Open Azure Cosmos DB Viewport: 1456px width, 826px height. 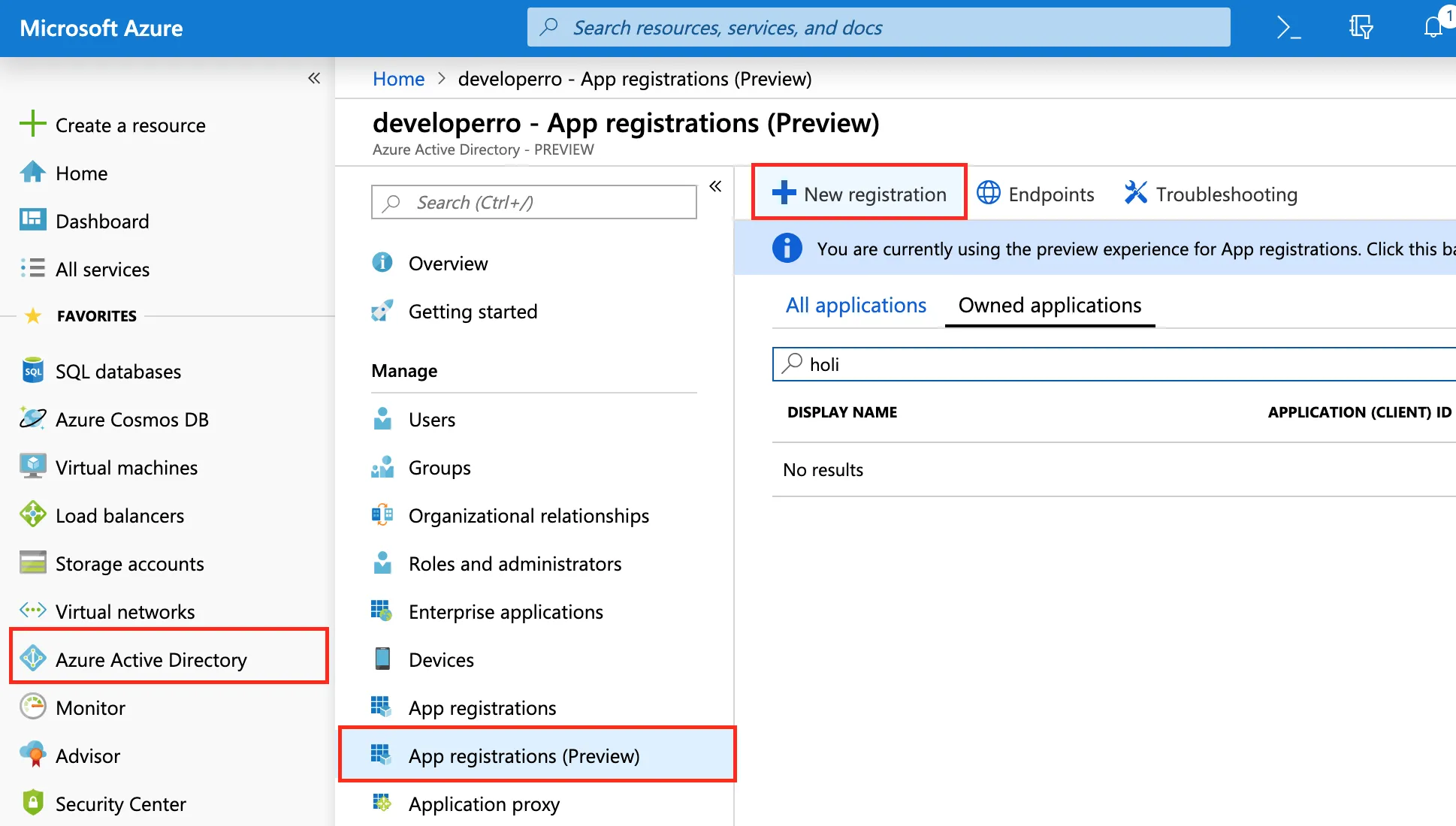coord(131,419)
